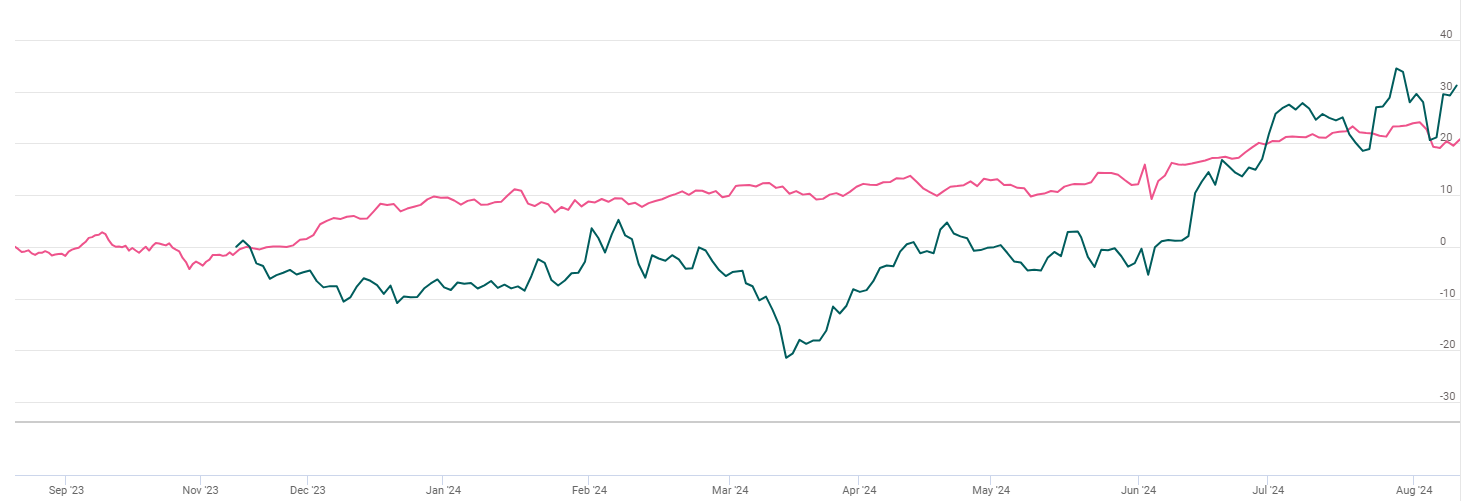
Task: Click the green line's highest peak
Action: pyautogui.click(x=1396, y=68)
